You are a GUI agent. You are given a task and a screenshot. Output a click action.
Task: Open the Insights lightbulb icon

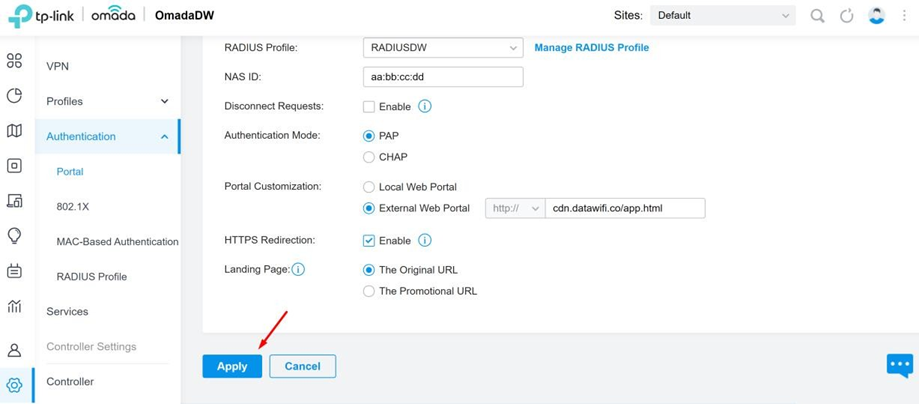tap(14, 236)
